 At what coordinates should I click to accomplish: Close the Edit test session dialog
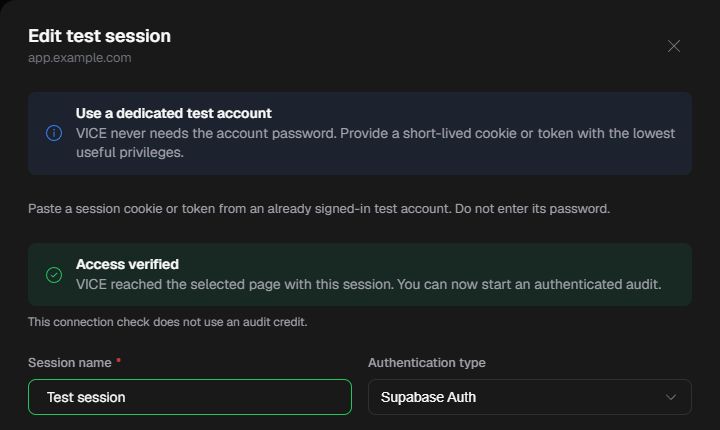(674, 46)
